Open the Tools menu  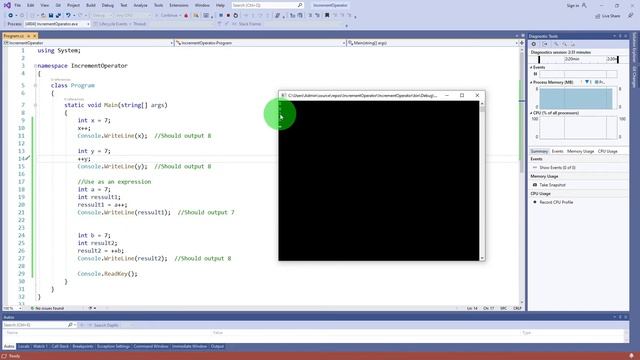point(158,5)
